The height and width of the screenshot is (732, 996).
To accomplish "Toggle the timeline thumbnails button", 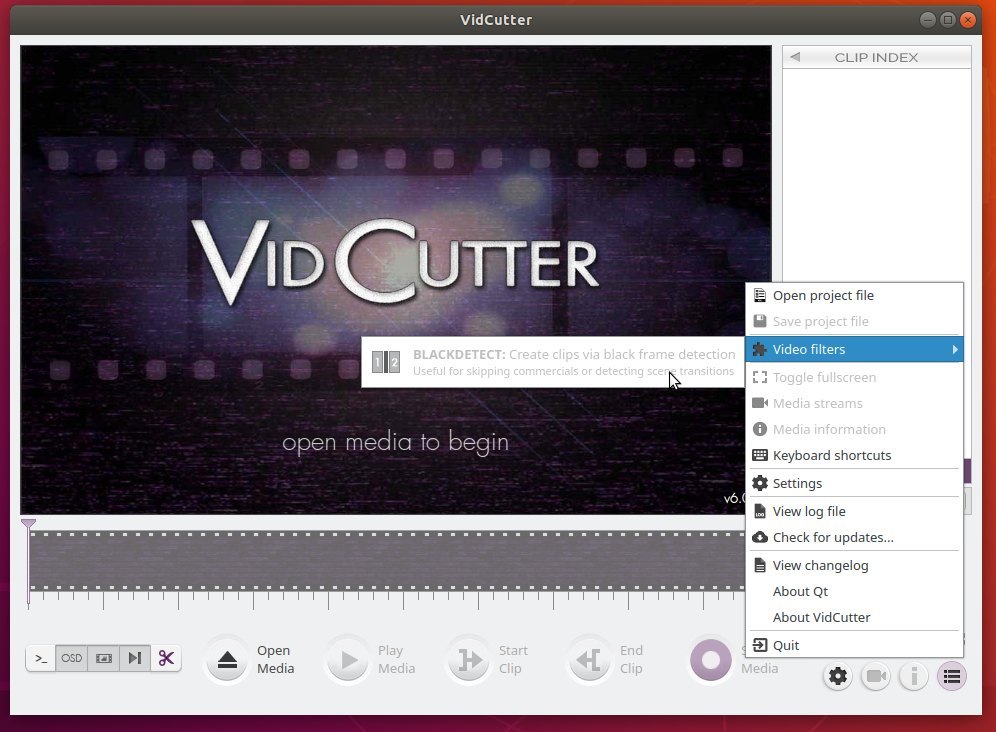I will coord(103,658).
